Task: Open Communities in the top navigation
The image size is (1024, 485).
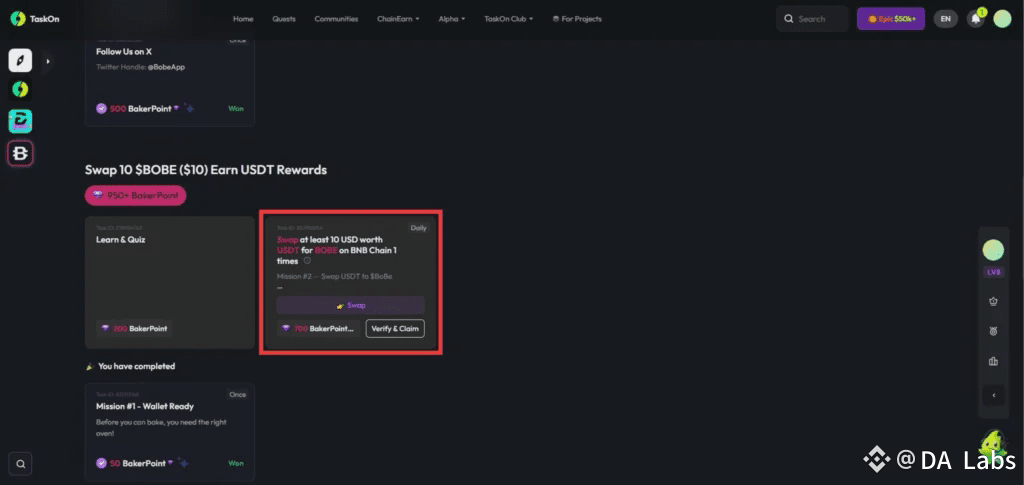Action: point(336,19)
